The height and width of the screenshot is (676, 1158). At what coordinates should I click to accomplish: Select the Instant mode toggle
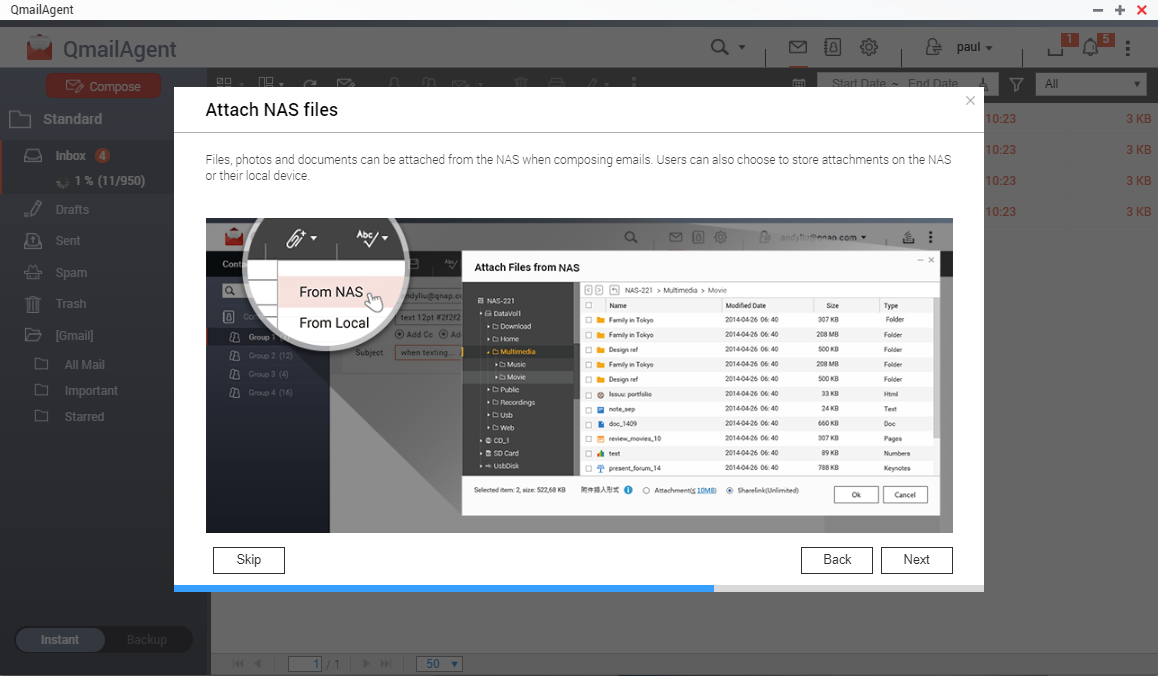click(60, 640)
